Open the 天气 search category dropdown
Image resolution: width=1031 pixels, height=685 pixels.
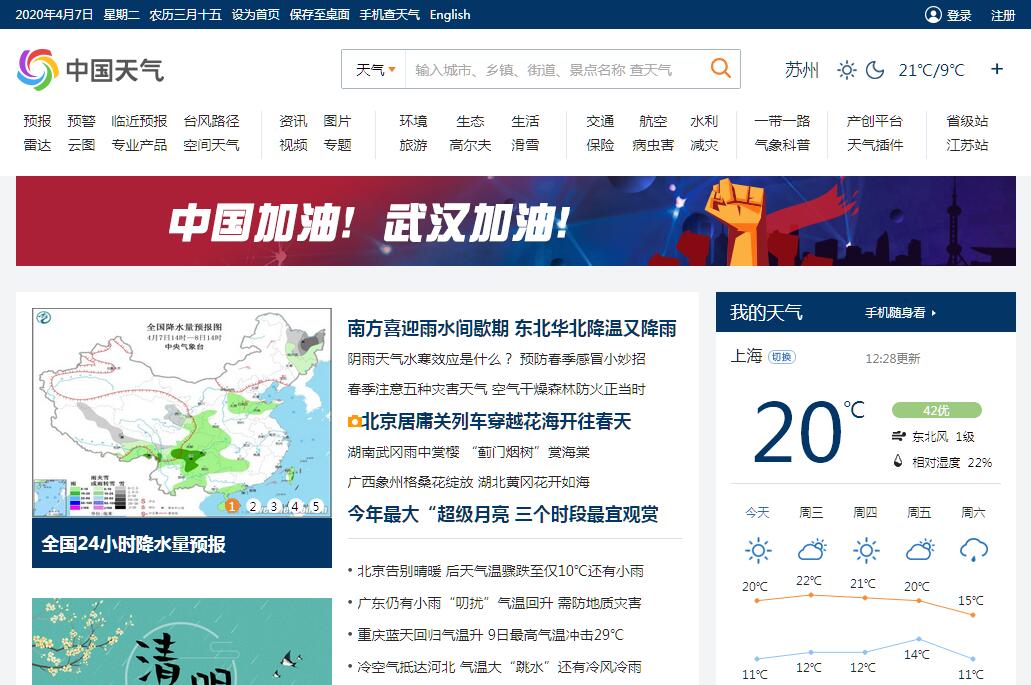[375, 70]
